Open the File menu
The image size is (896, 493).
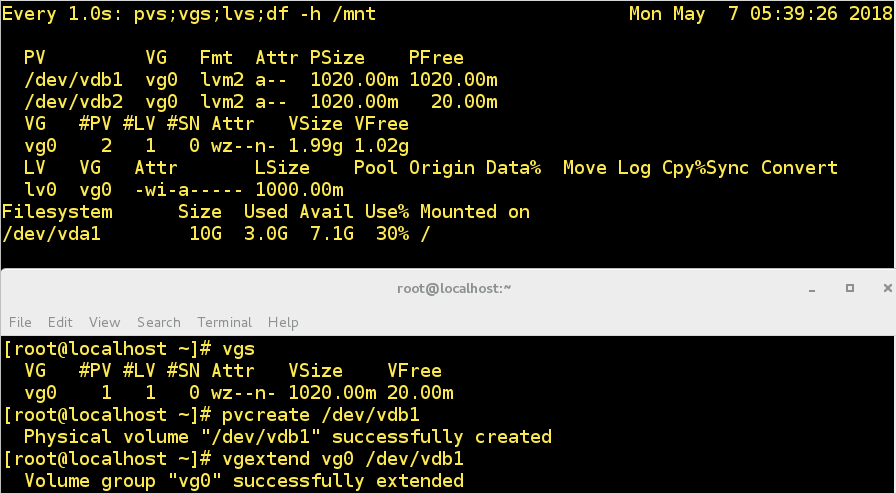[x=20, y=322]
